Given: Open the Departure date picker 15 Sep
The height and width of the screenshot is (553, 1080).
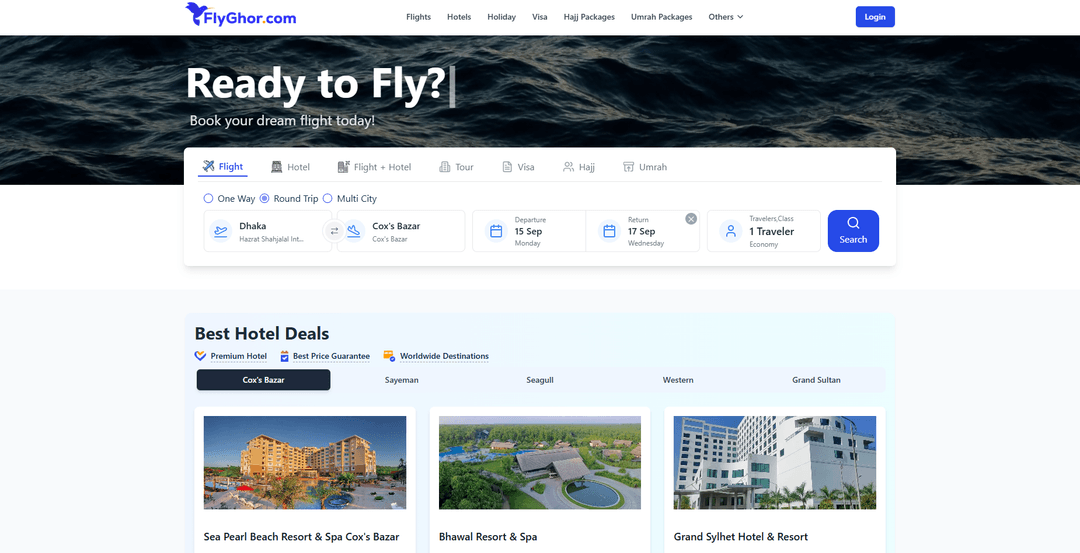Looking at the screenshot, I should pyautogui.click(x=529, y=231).
